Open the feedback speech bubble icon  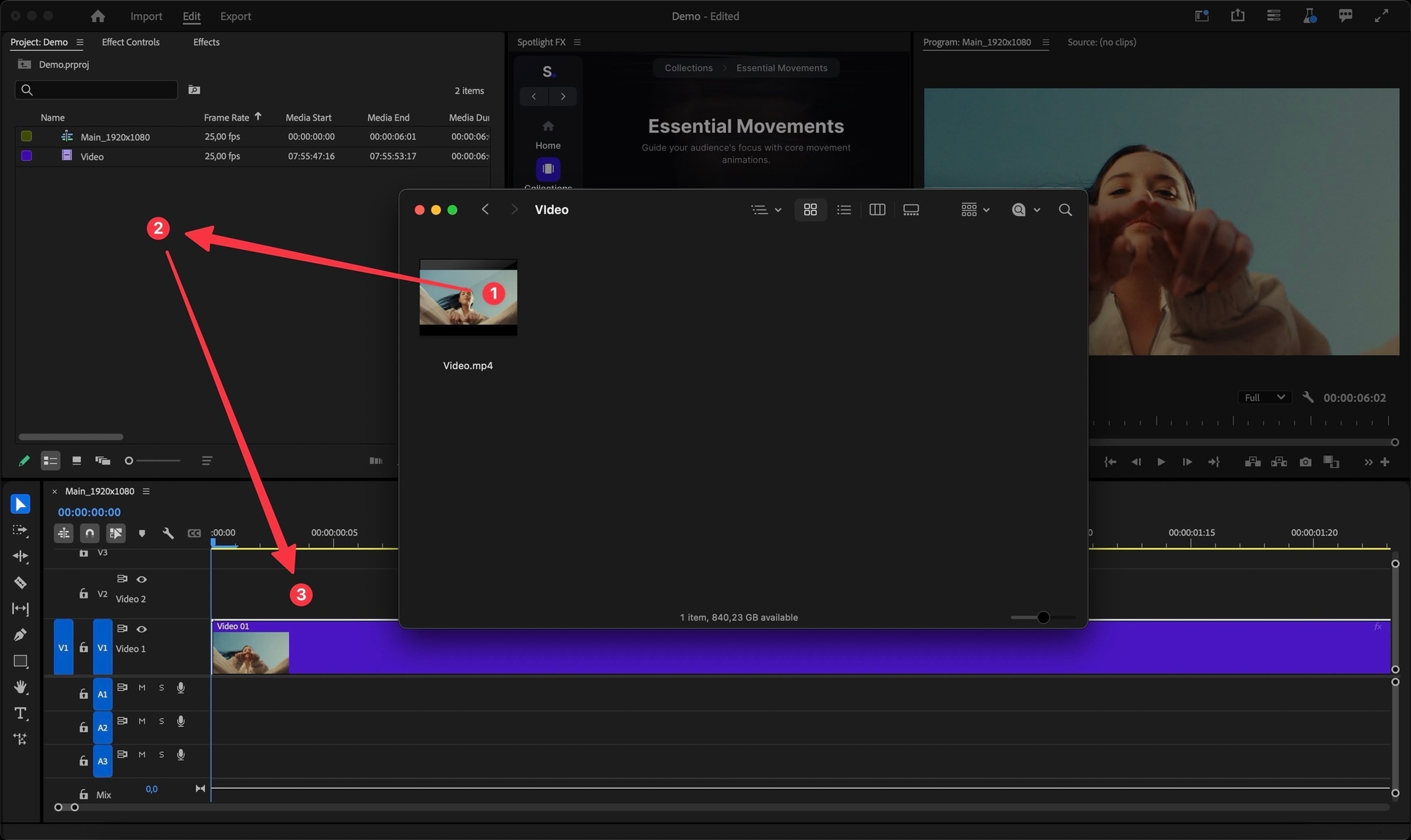click(1346, 15)
